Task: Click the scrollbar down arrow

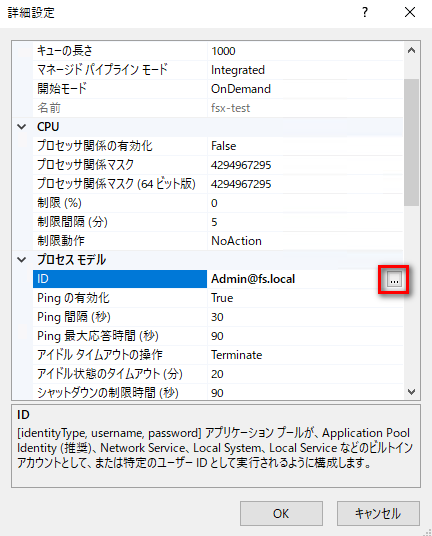Action: coord(411,391)
